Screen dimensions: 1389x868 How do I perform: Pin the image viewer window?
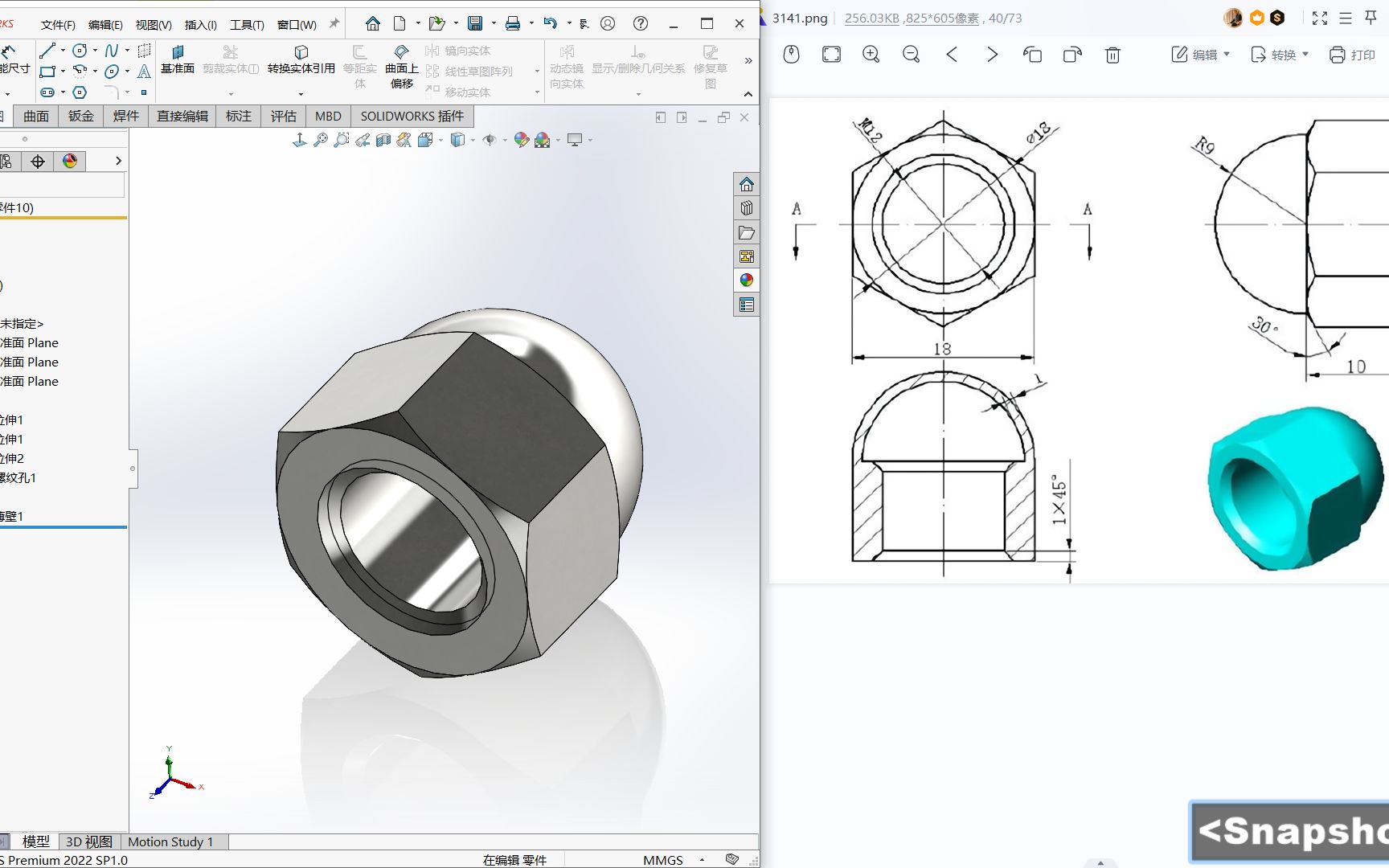pos(1371,18)
